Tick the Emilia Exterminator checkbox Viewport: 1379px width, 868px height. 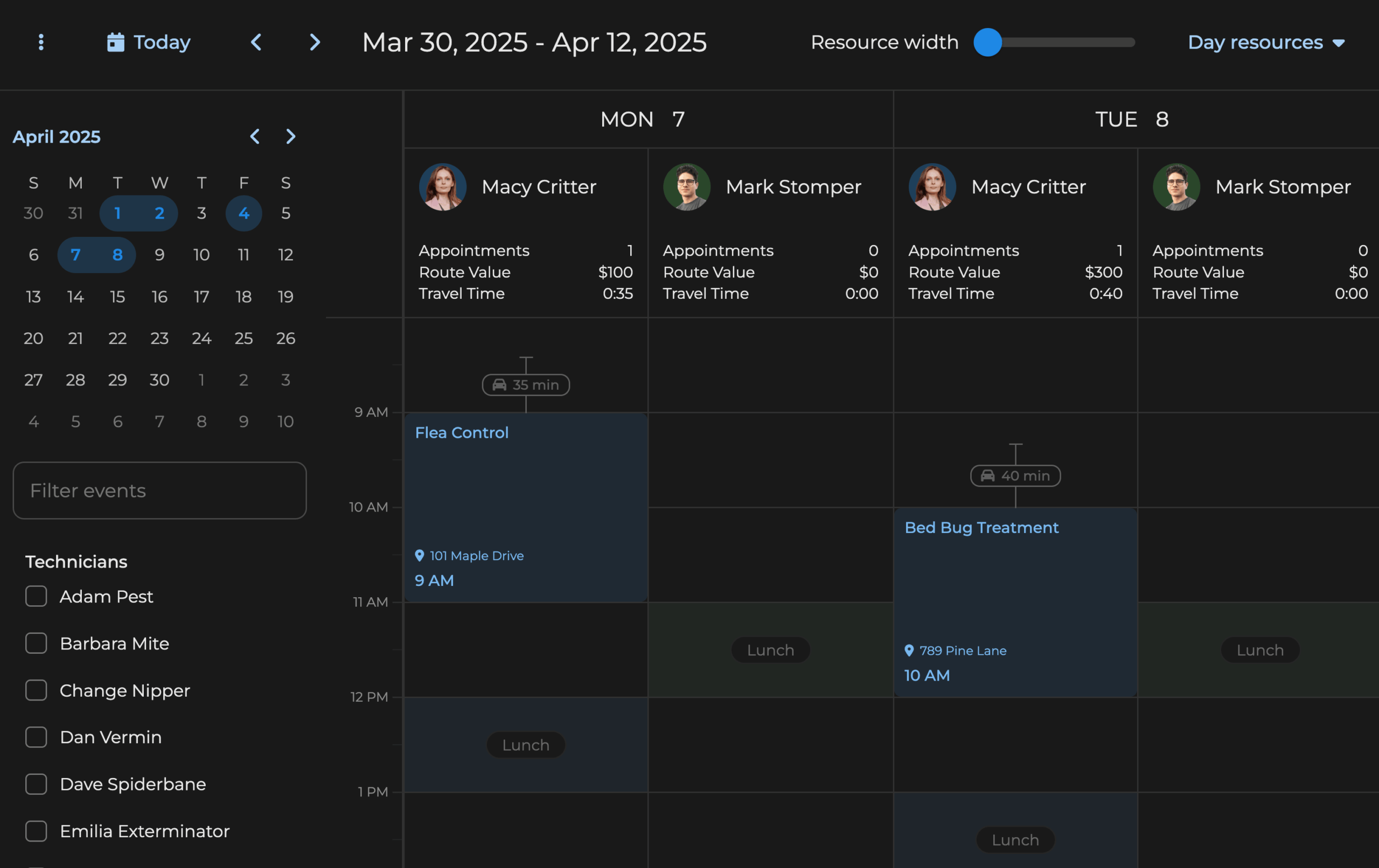click(x=36, y=831)
